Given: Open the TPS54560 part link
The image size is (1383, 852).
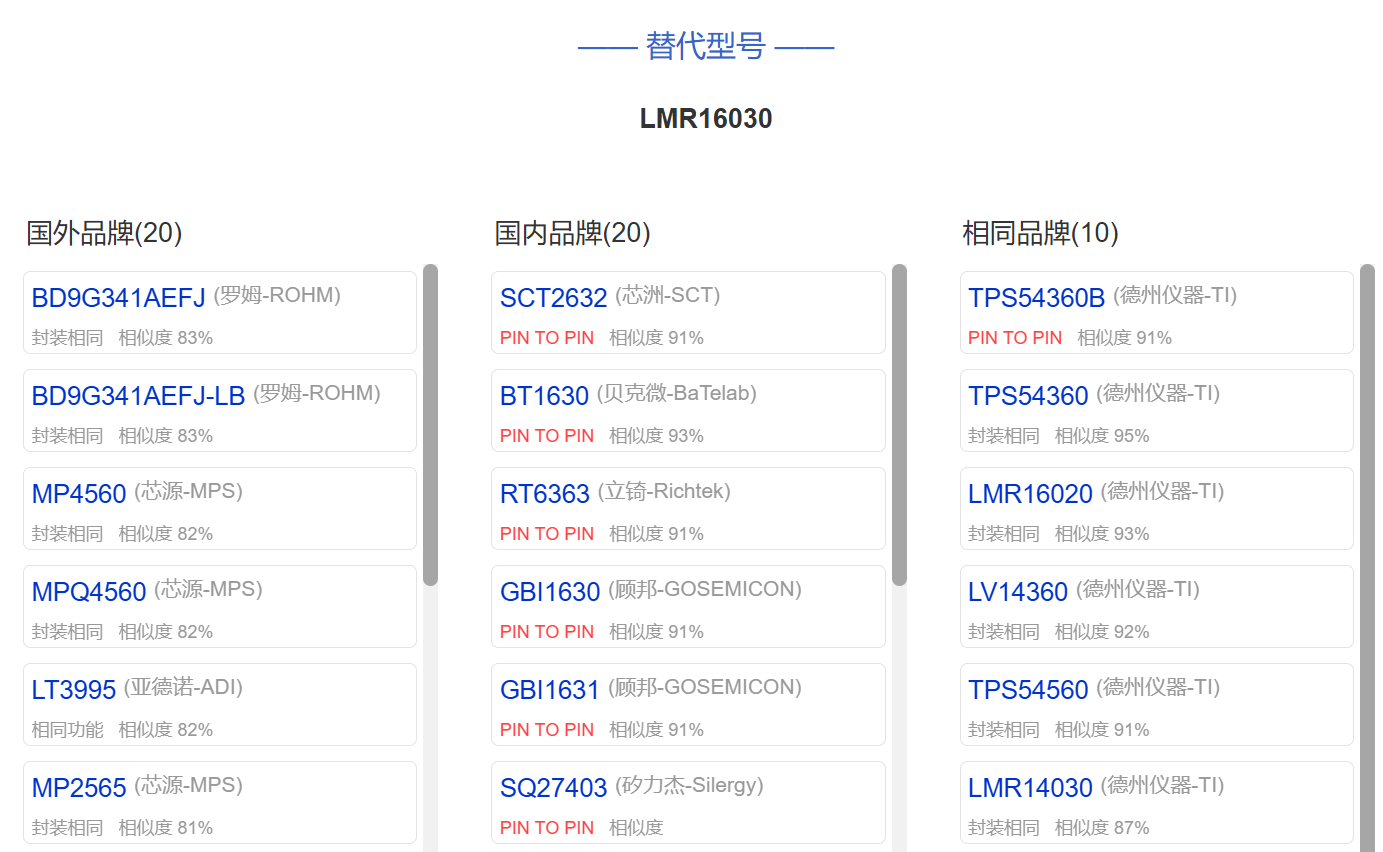Looking at the screenshot, I should click(x=1028, y=690).
